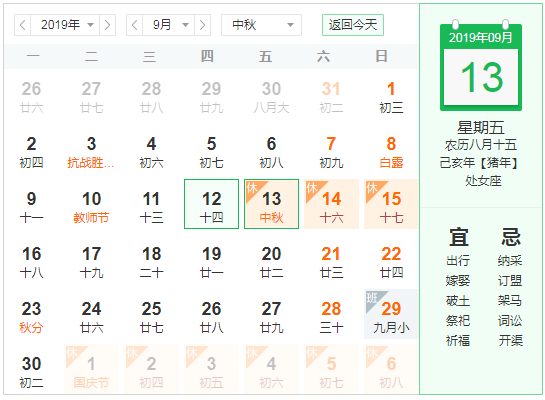This screenshot has width=545, height=400.
Task: Select September 11 十三 date
Action: (x=151, y=207)
